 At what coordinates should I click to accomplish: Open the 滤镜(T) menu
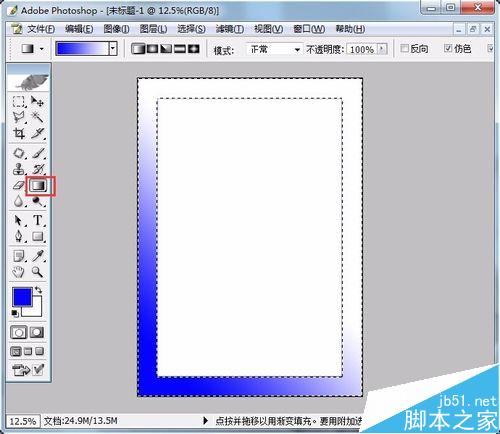[x=230, y=29]
